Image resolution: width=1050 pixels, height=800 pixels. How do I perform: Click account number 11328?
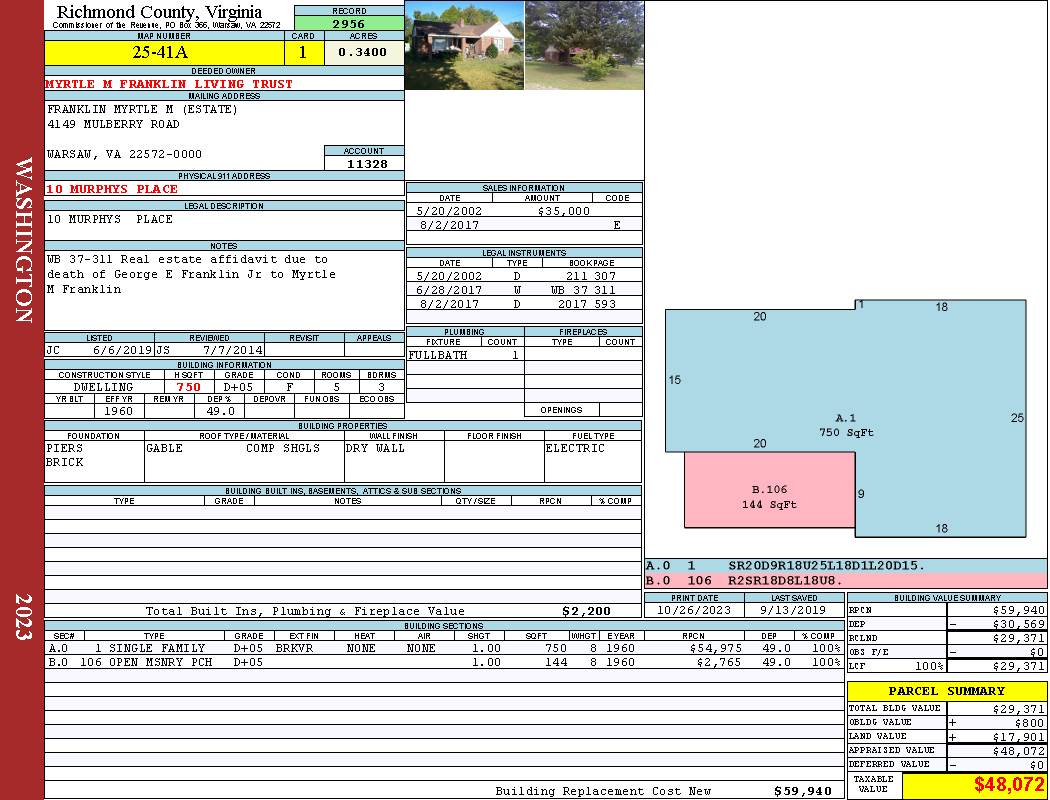click(367, 163)
